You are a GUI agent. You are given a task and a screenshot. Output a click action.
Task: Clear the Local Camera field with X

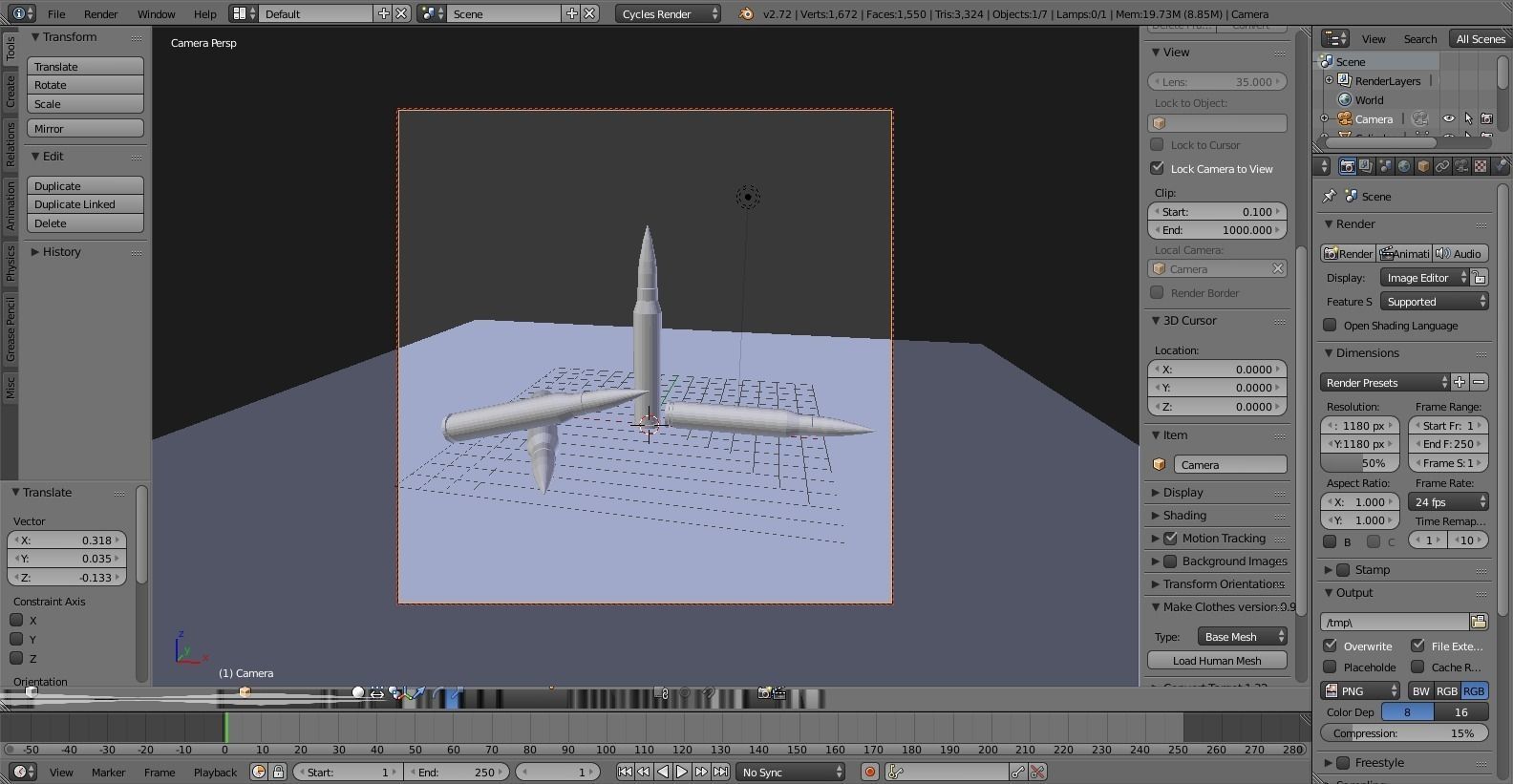point(1277,268)
